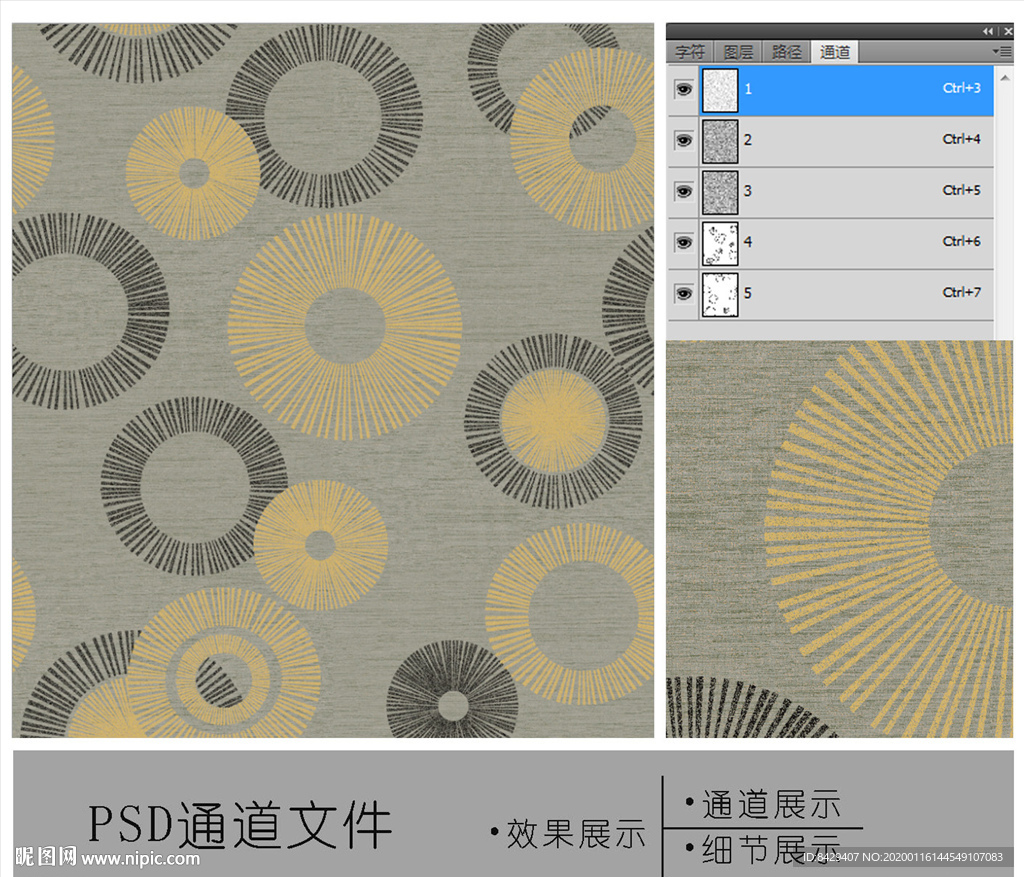
Task: Switch to the 路径 tab
Action: tap(786, 52)
